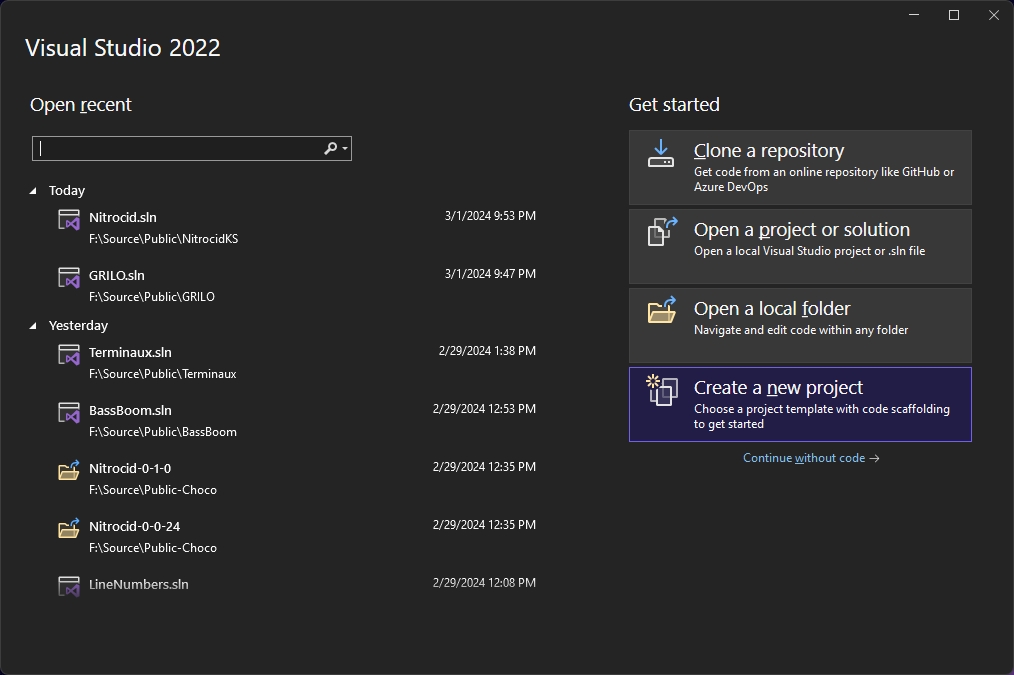Collapse the Yesterday group
This screenshot has height=675, width=1014.
33,325
